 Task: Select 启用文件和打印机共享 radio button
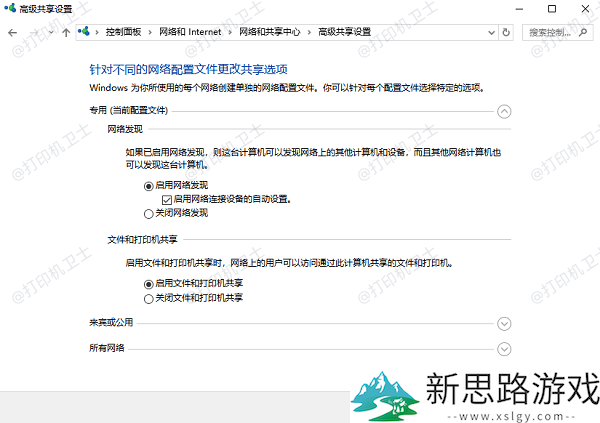point(148,284)
